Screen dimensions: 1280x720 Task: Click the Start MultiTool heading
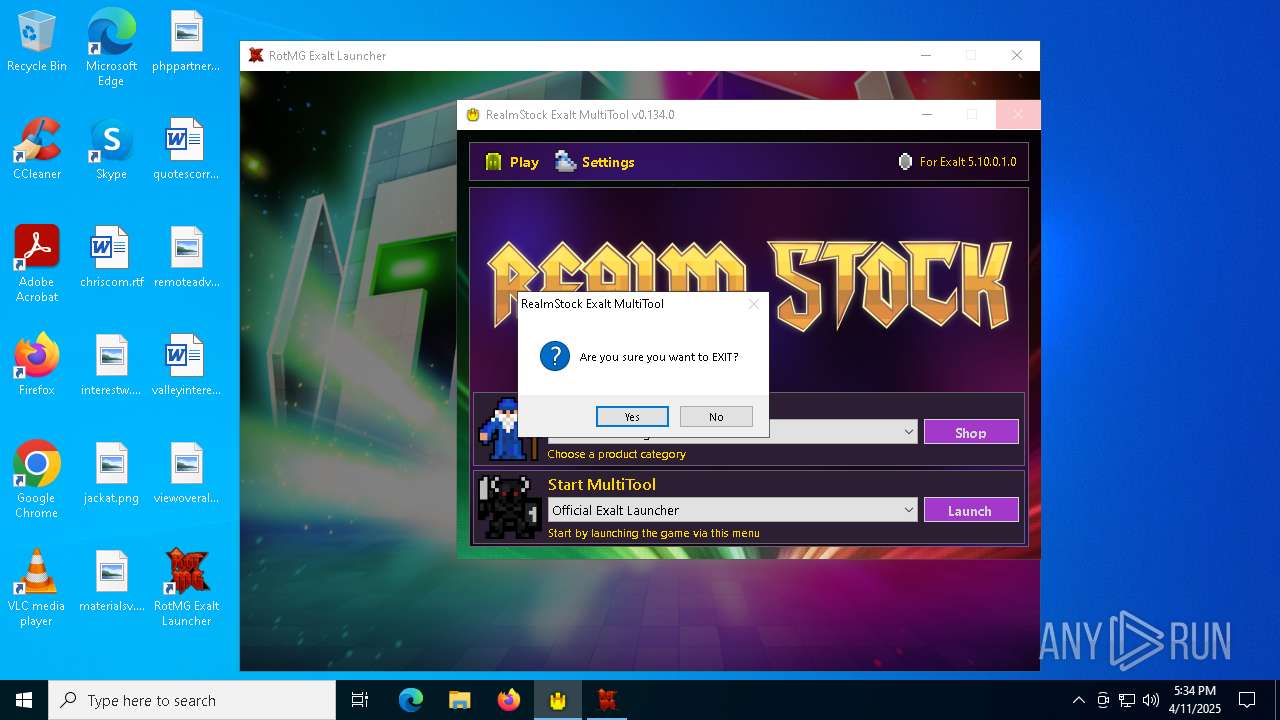coord(602,484)
